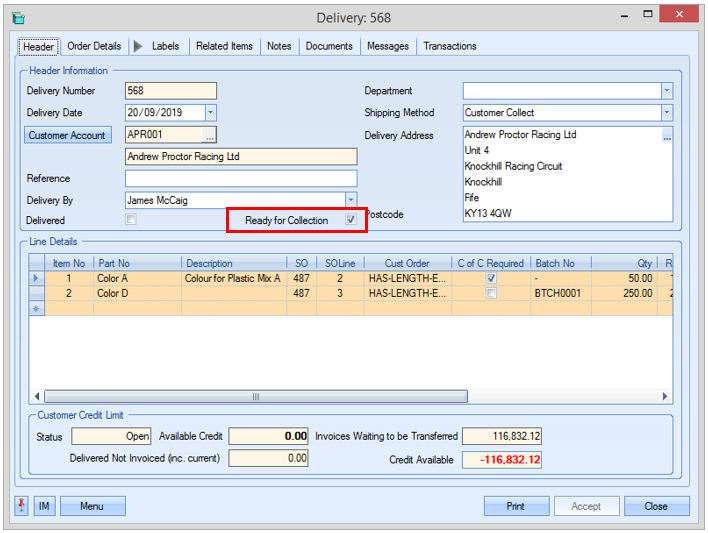This screenshot has height=533, width=708.
Task: Open the Delivery Date dropdown
Action: tap(210, 113)
